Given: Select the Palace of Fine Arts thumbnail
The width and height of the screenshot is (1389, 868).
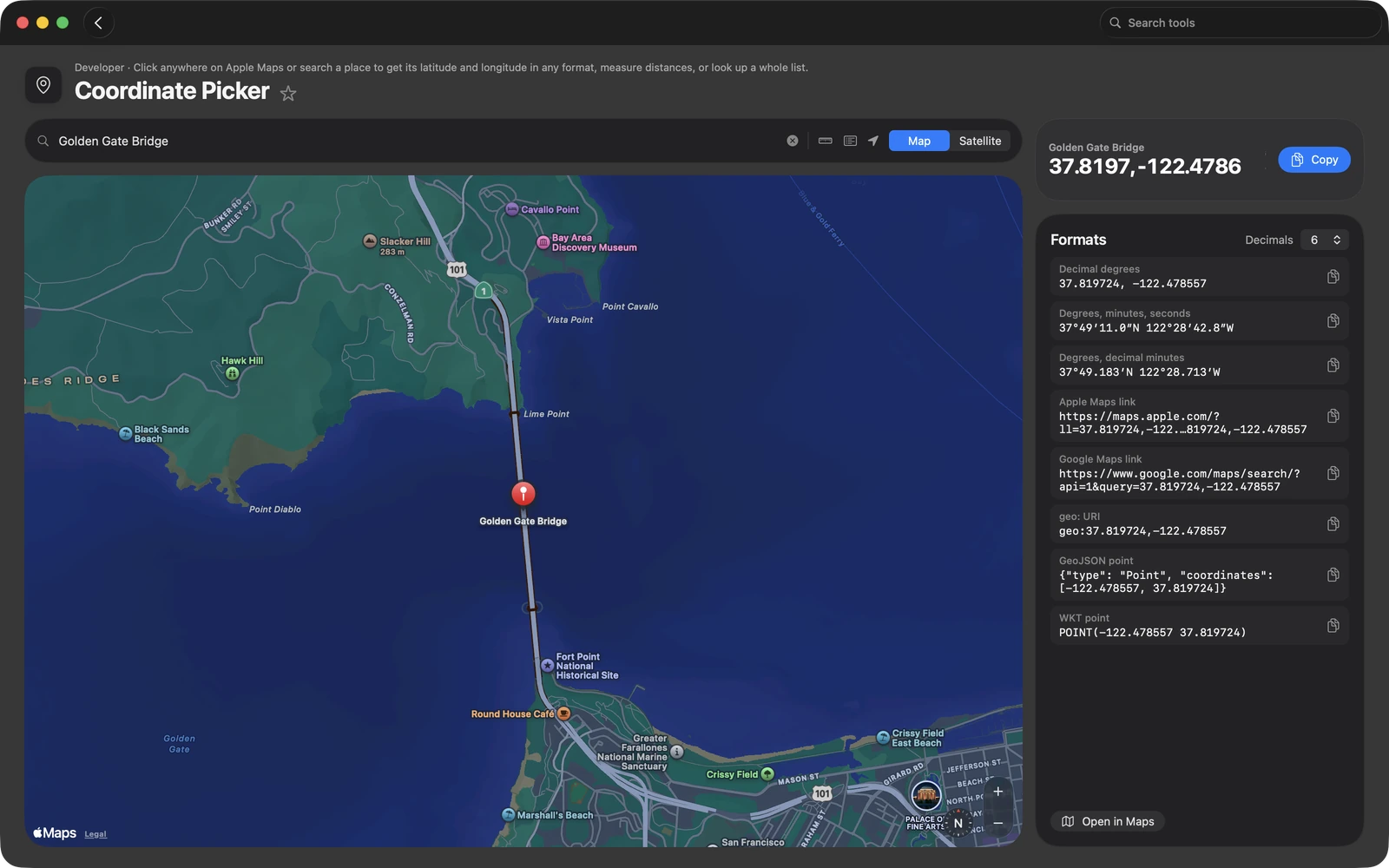Looking at the screenshot, I should coord(926,795).
